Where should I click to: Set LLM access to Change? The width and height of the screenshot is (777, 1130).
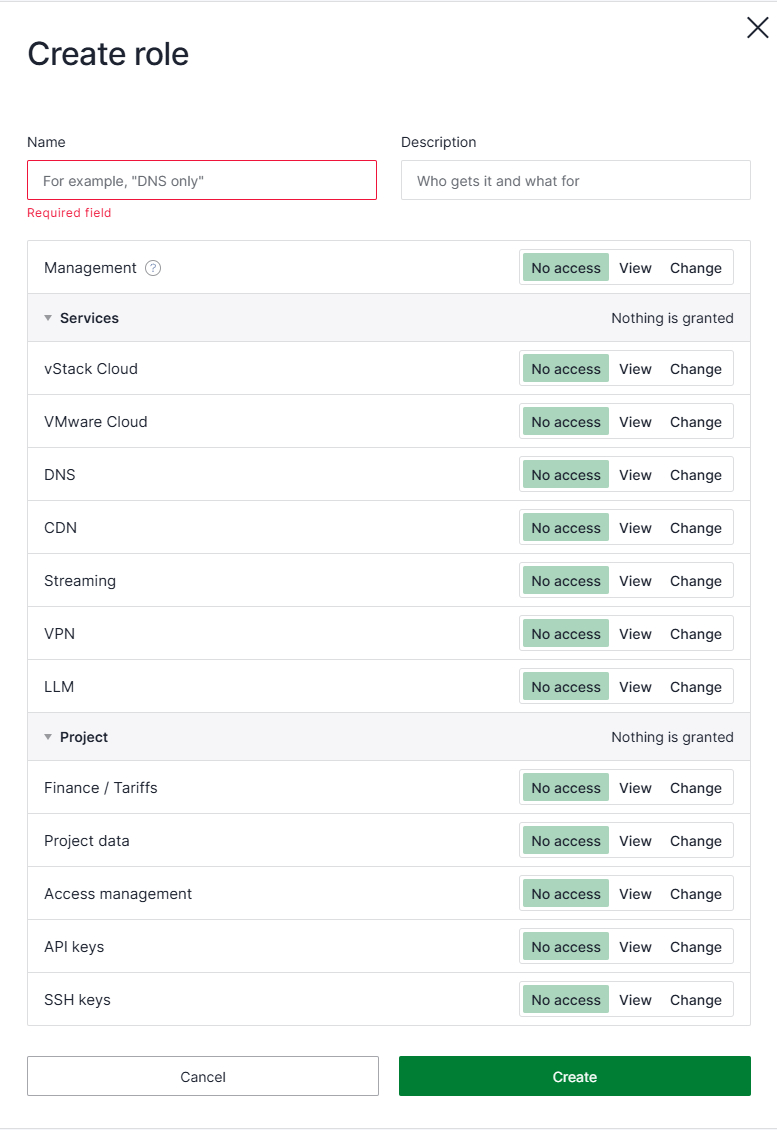[696, 687]
